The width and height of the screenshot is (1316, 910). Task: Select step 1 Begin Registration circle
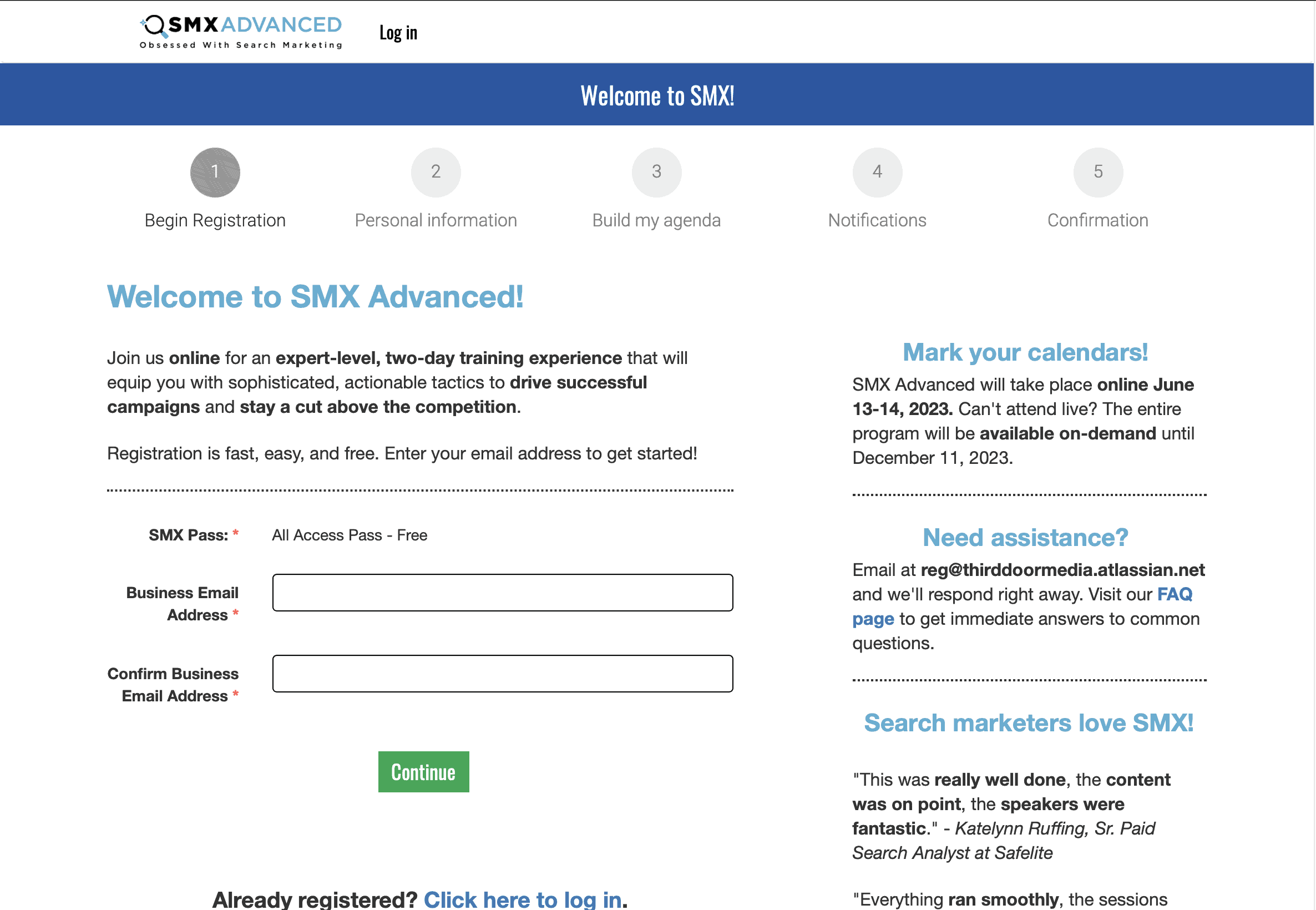click(x=215, y=172)
